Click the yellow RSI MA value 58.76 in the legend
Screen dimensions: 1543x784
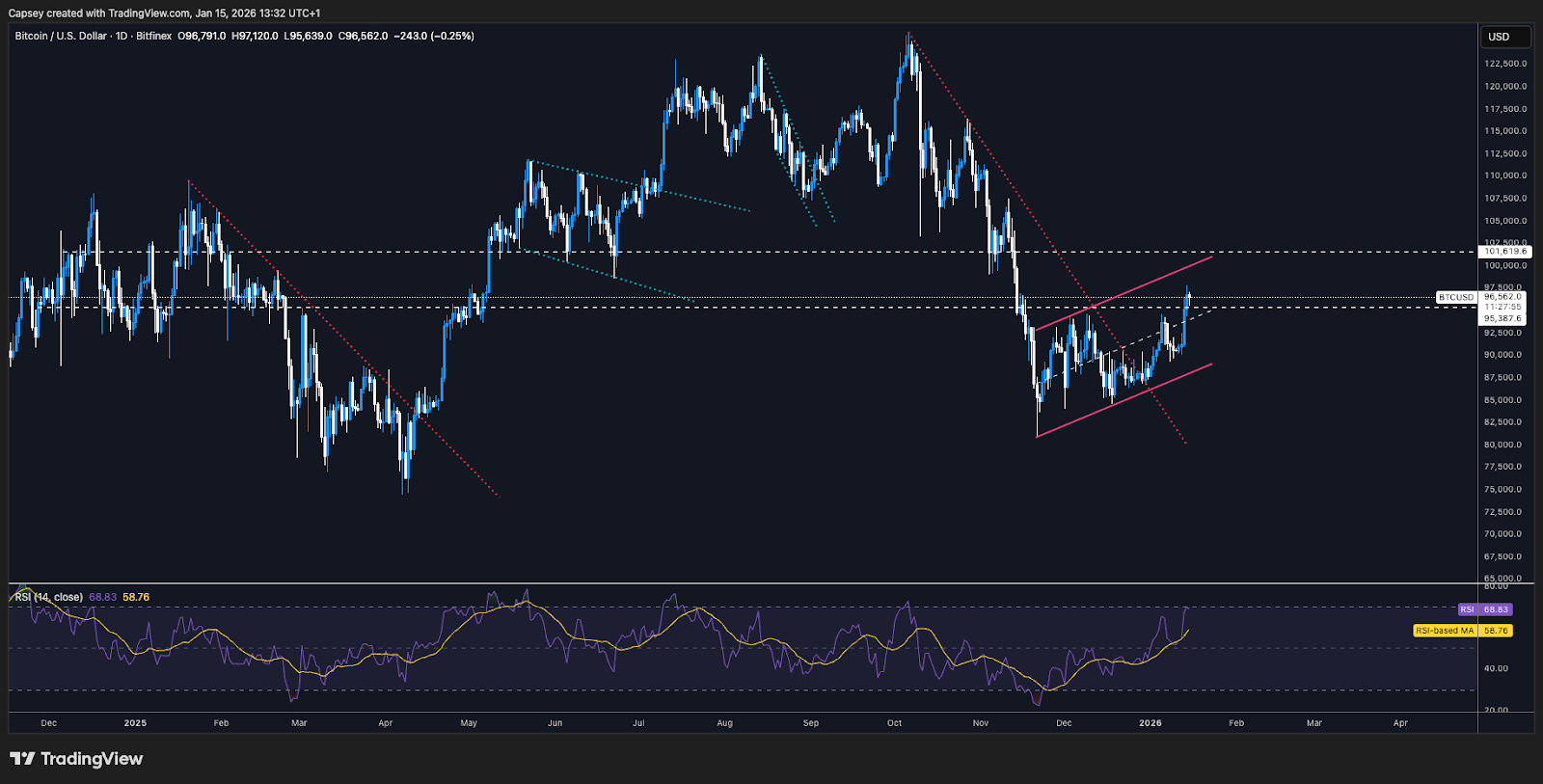pos(136,597)
